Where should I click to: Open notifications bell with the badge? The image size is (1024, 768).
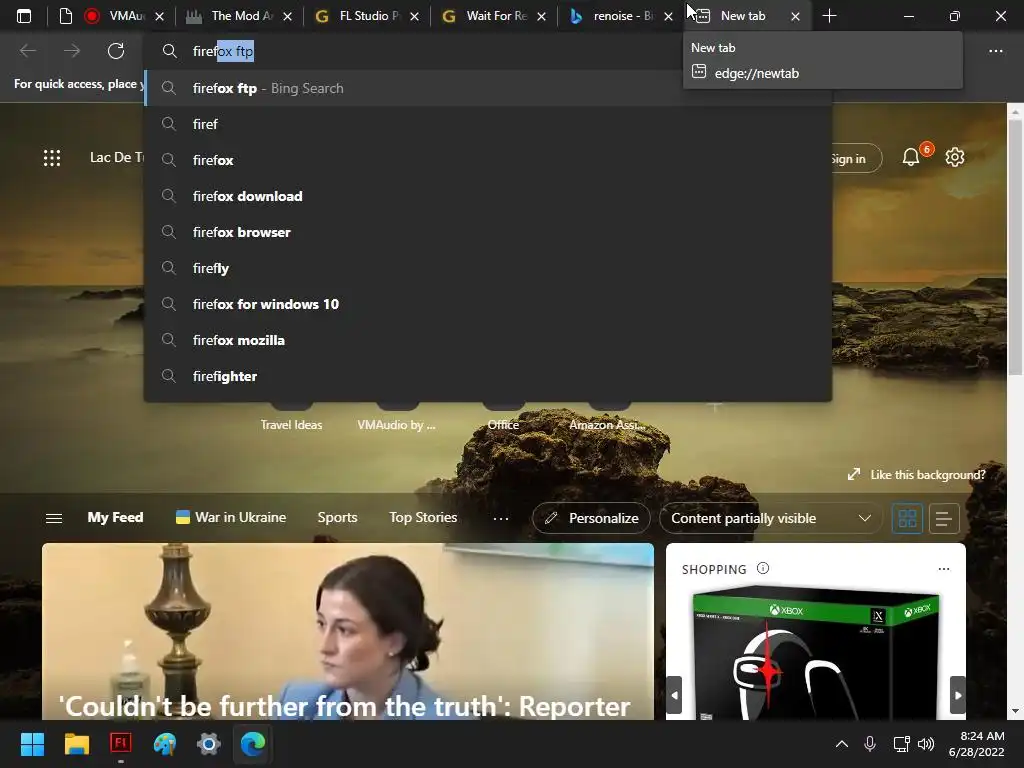click(x=912, y=157)
